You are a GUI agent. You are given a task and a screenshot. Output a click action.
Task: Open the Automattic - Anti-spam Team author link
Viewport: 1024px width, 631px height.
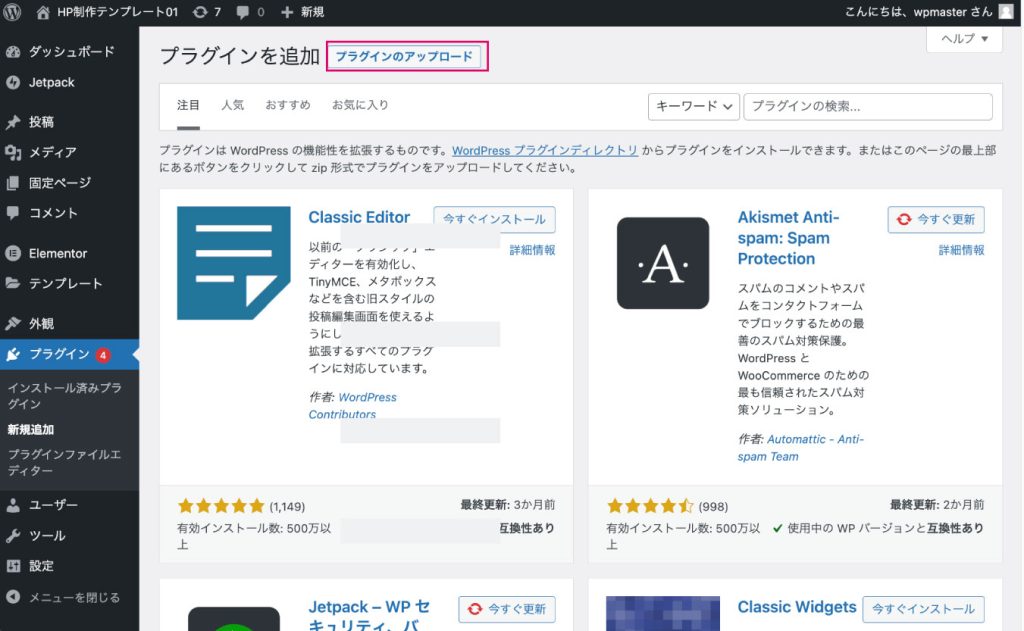(x=801, y=447)
